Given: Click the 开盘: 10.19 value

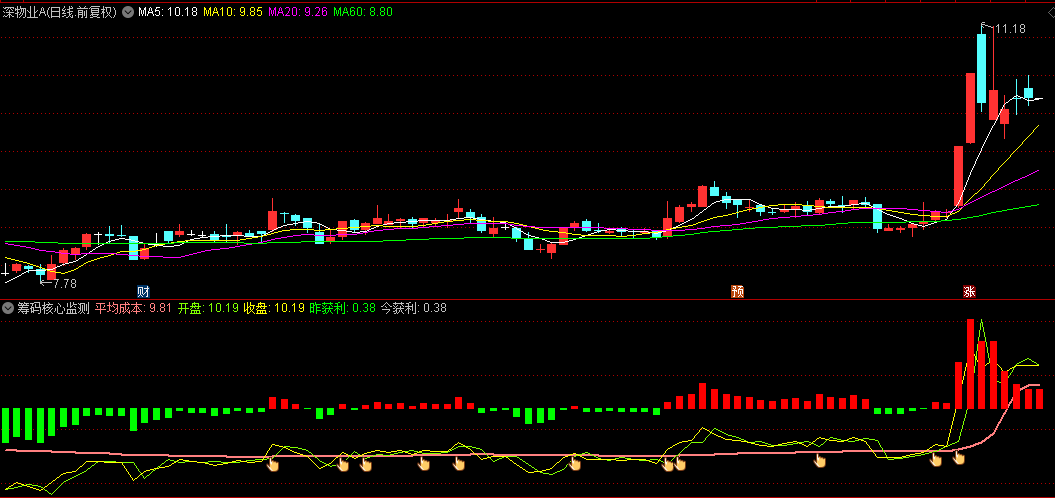Looking at the screenshot, I should tap(208, 308).
